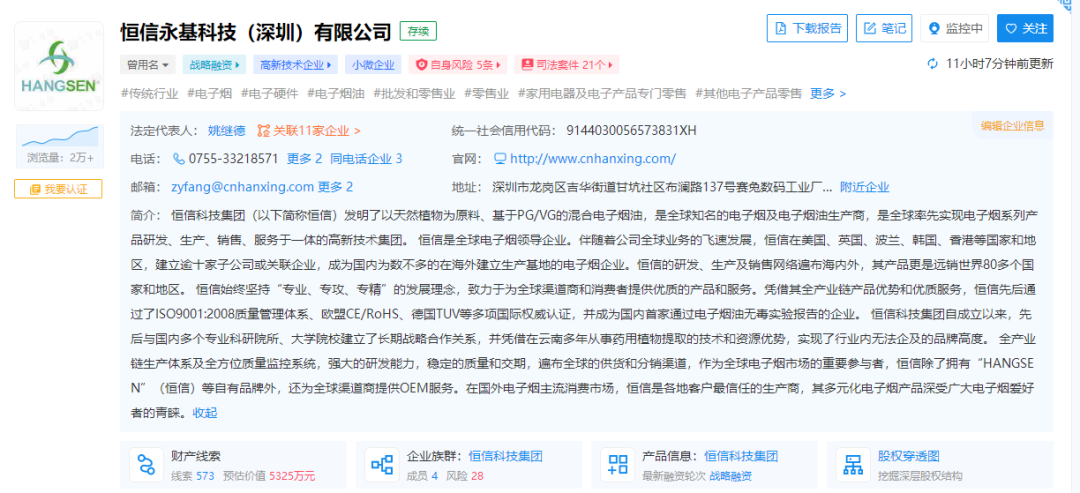Open 恒信科技集团 in 产品信息

click(741, 456)
